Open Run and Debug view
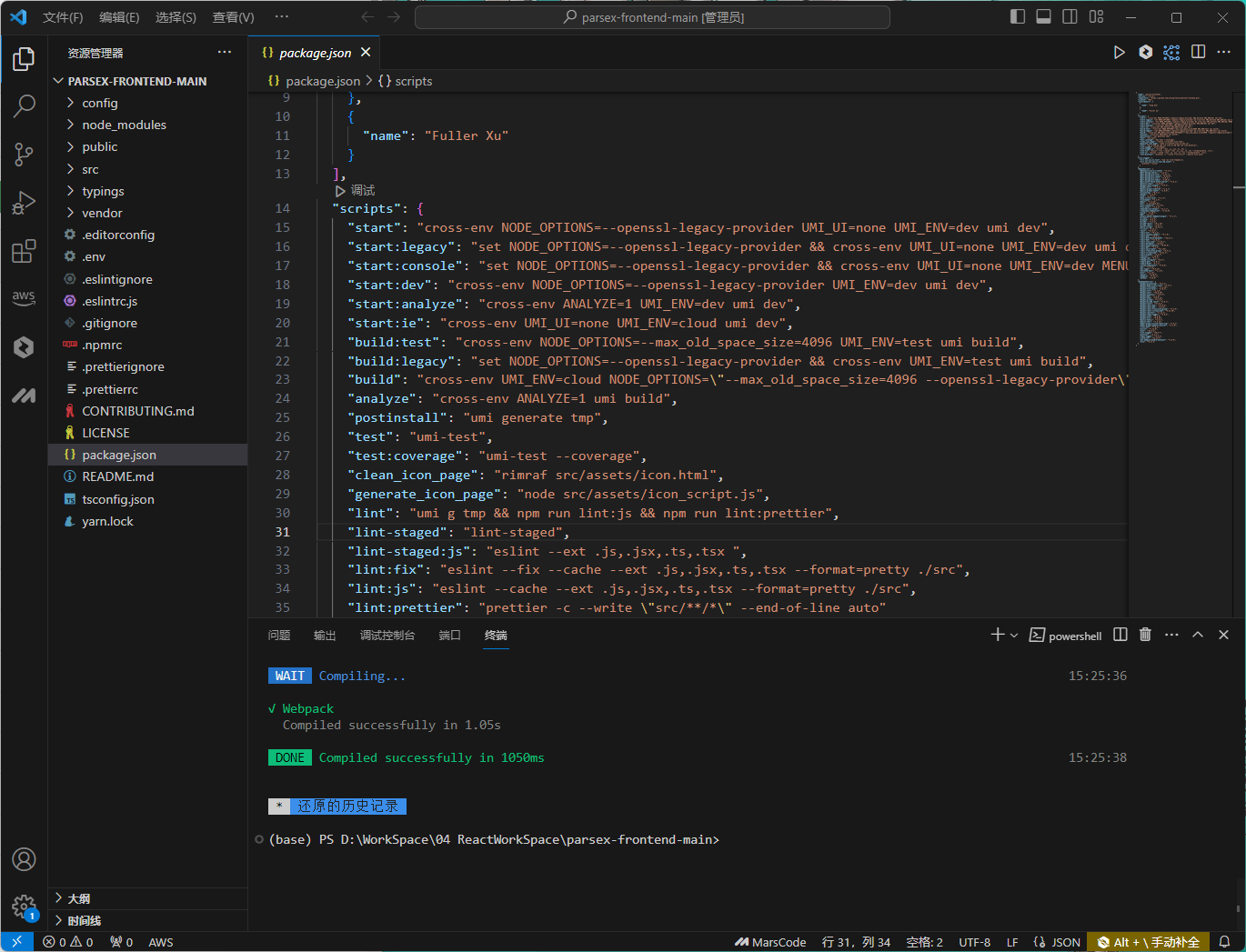1246x952 pixels. click(x=25, y=203)
